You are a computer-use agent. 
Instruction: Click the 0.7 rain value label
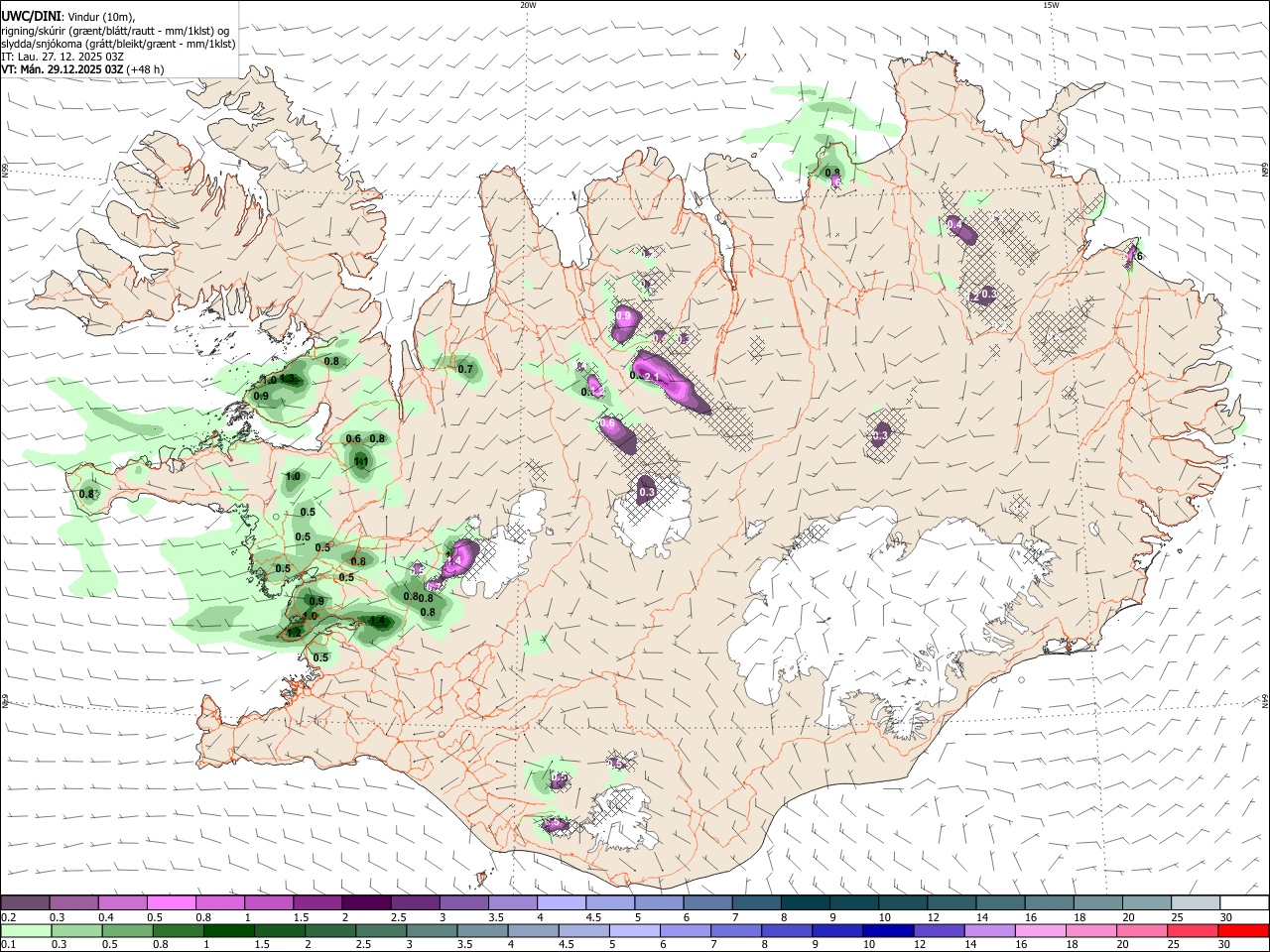tap(465, 369)
